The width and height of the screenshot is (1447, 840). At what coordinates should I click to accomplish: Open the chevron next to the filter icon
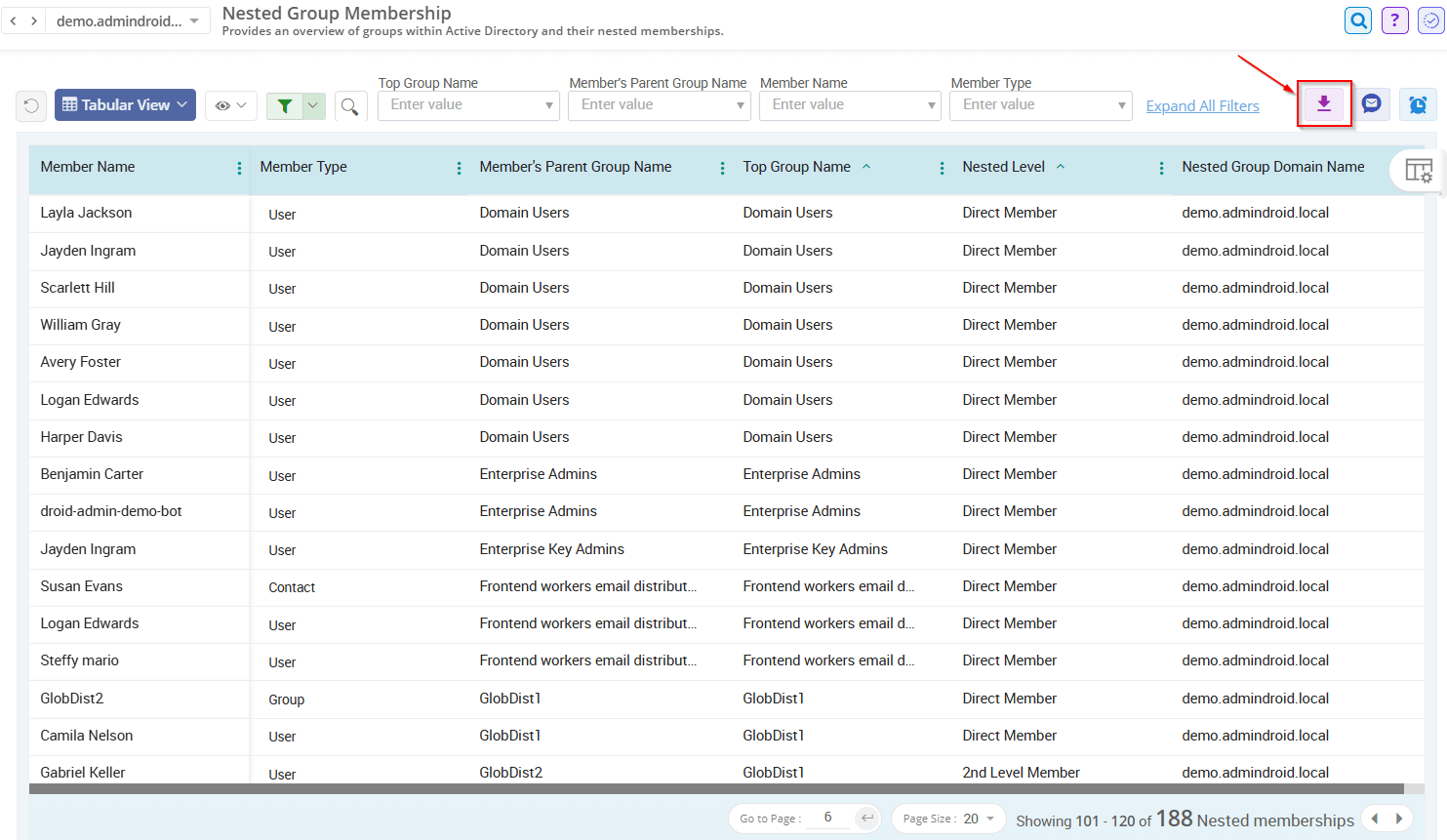coord(312,104)
